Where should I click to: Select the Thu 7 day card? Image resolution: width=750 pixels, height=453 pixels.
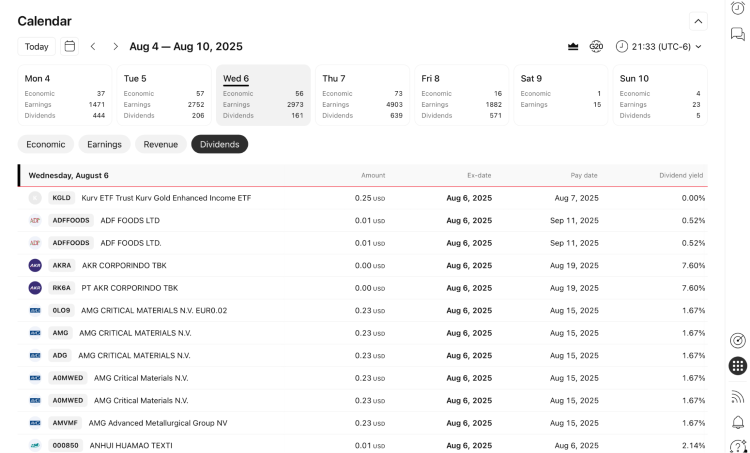(x=362, y=95)
